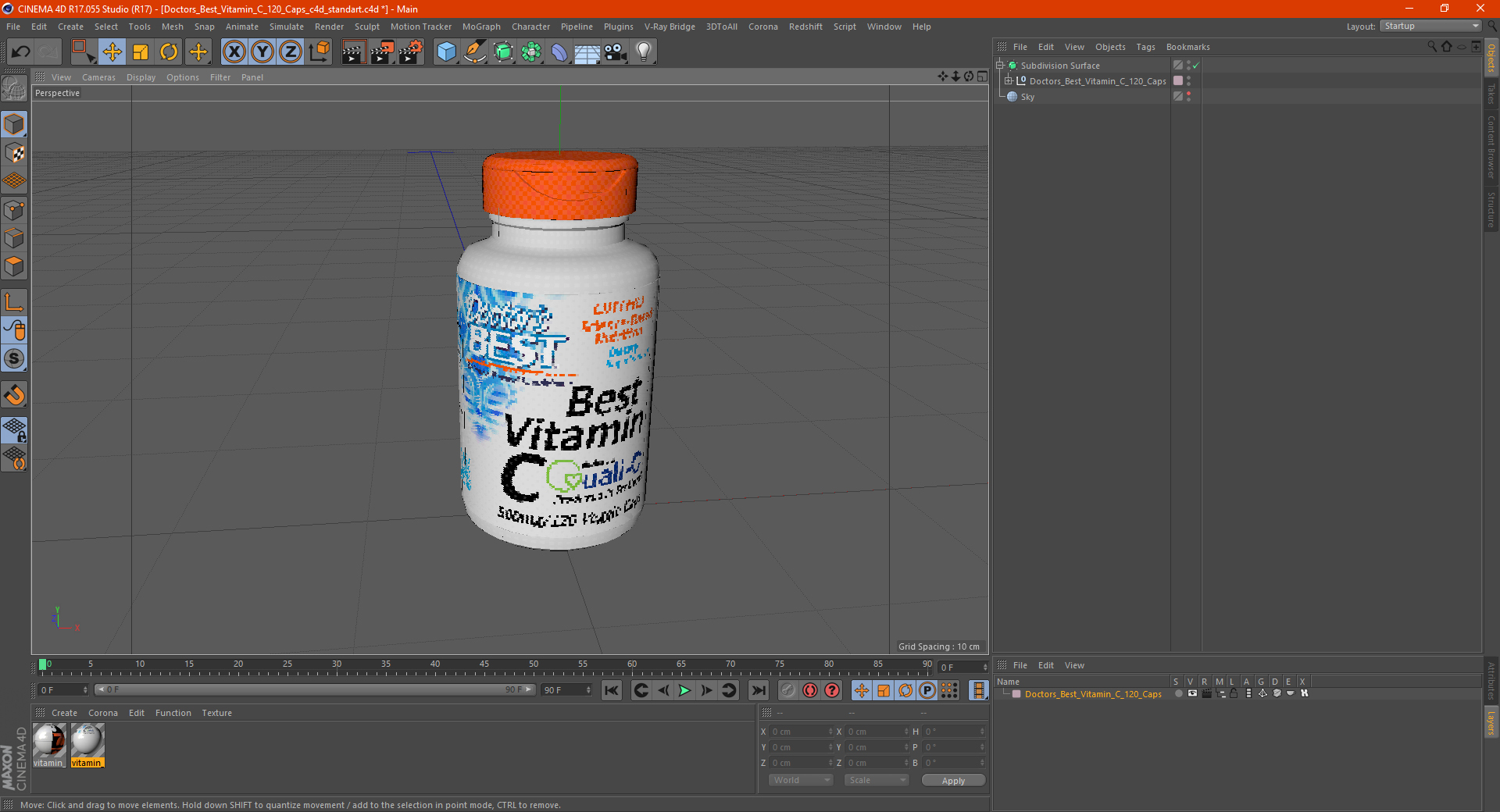The image size is (1500, 812).
Task: Click the timeline preview range slider
Action: click(x=314, y=690)
